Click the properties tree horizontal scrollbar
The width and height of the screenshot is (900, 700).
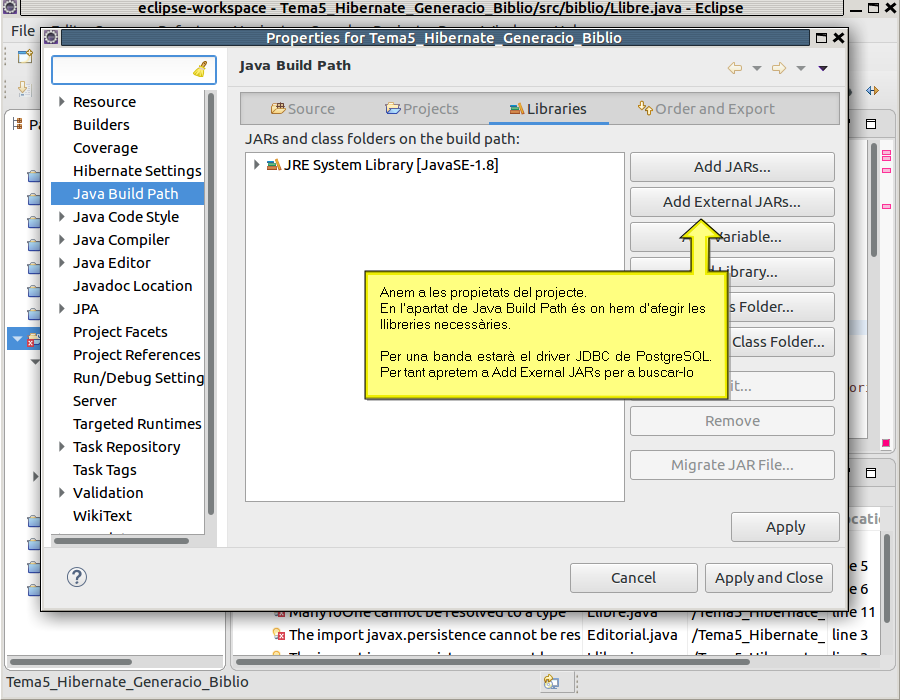coord(121,540)
